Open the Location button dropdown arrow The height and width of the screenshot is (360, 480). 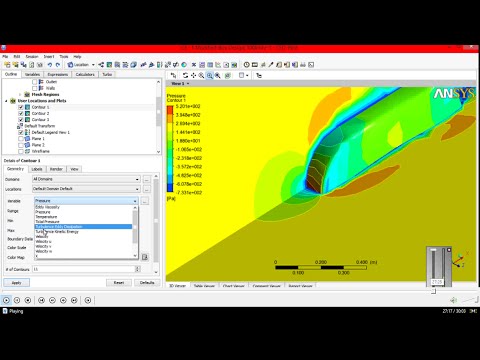[x=93, y=65]
